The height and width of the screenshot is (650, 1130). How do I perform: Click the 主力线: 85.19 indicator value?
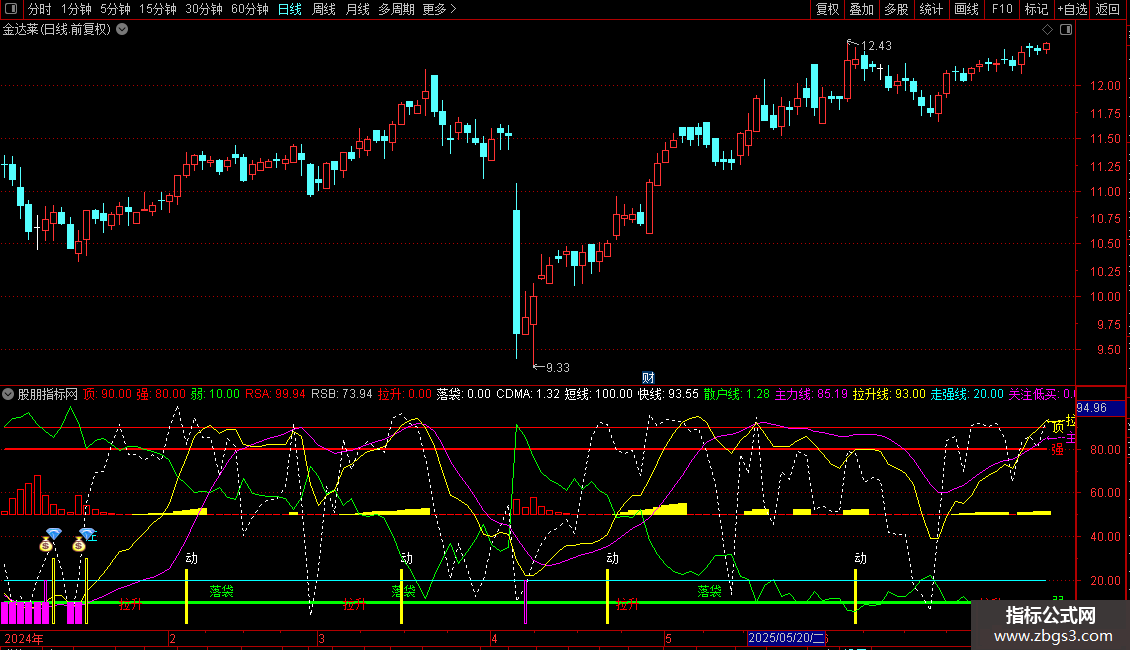[x=811, y=394]
